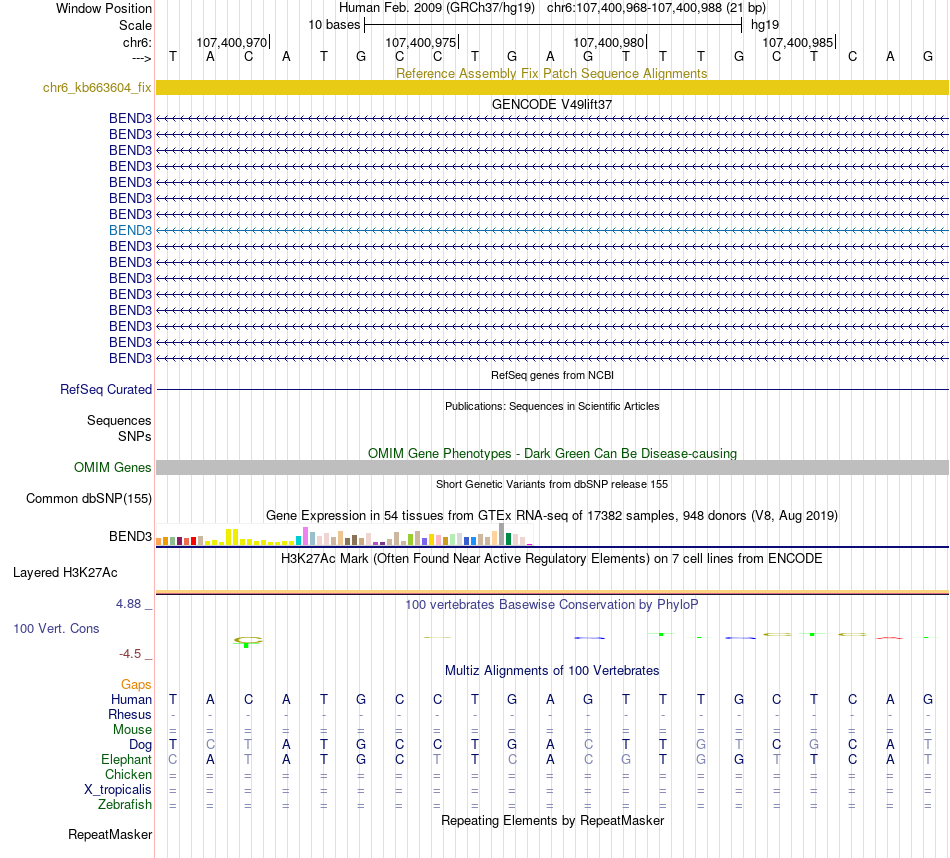Click the chr6:107,400,968-107,400,988 (21 bp) position text
Screen dimensions: 950x858
pos(656,8)
